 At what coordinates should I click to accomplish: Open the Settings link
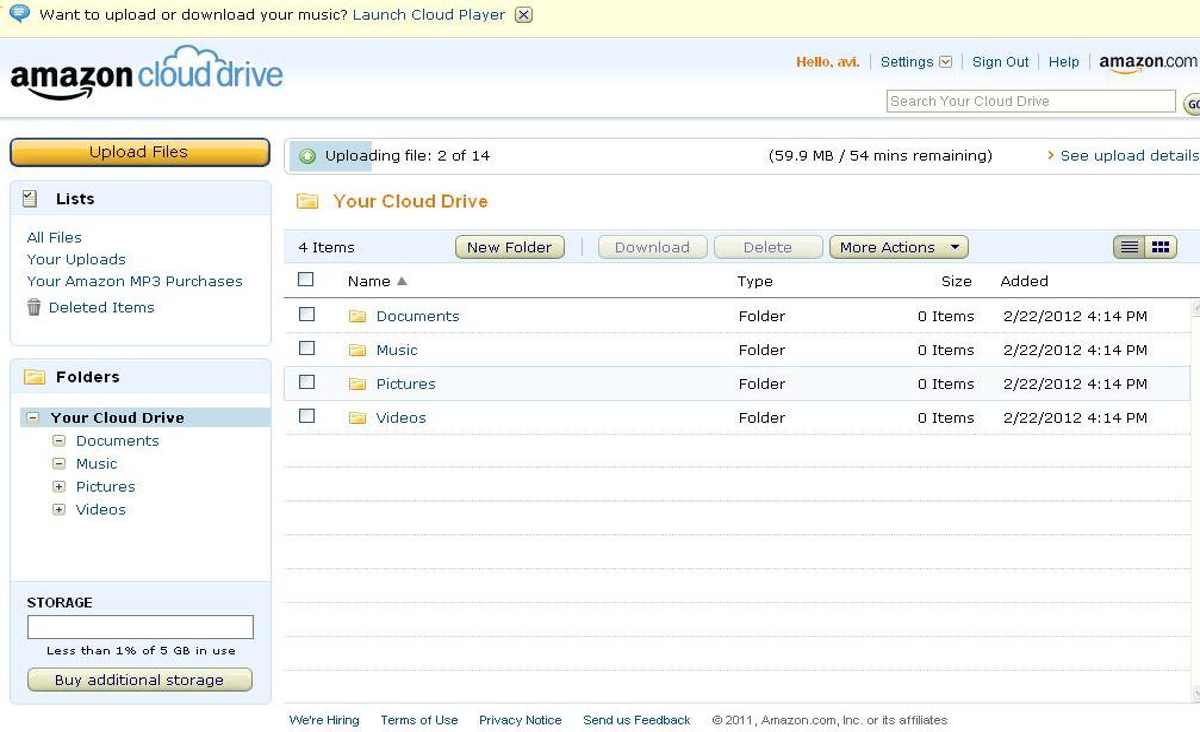906,62
